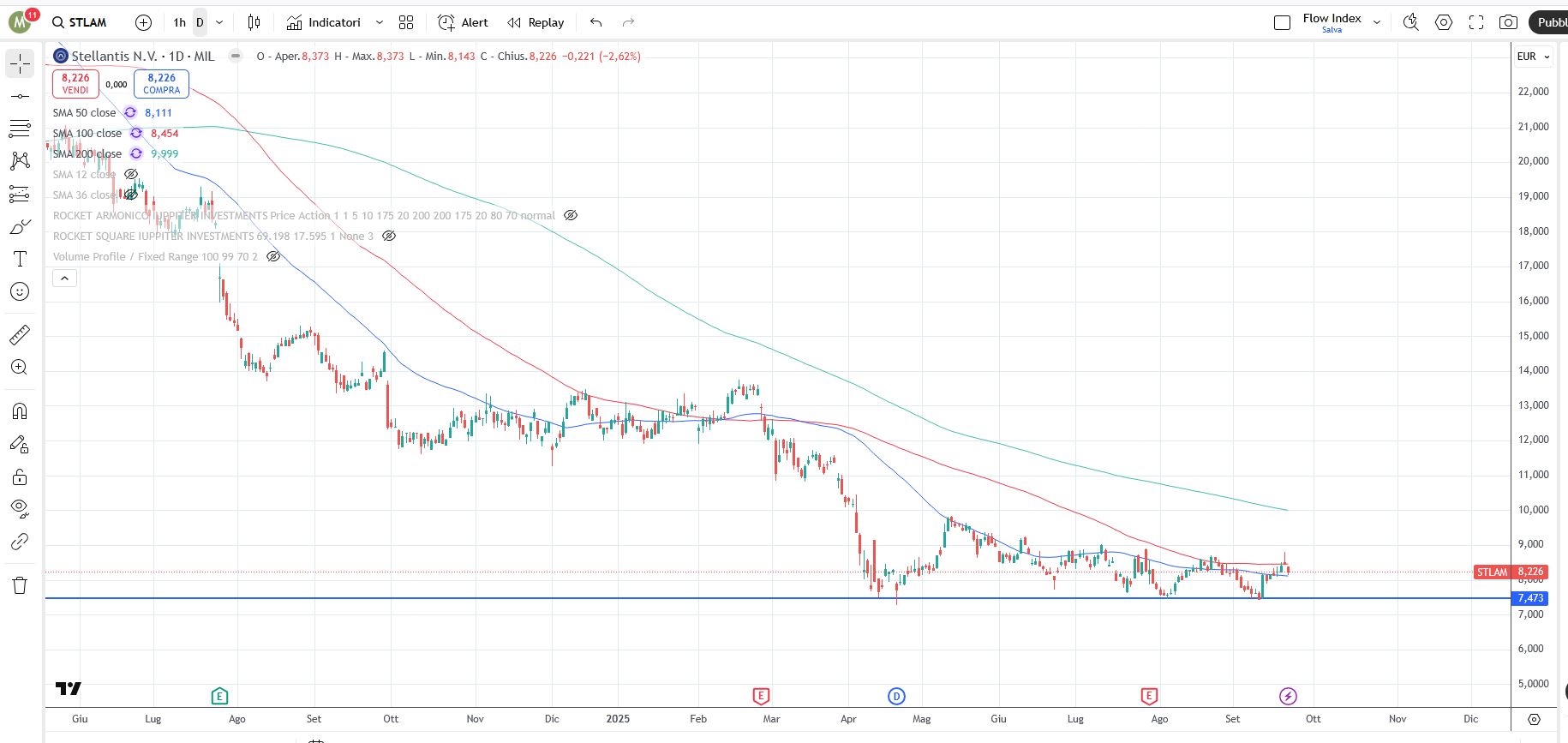Redo the last undone action
This screenshot has width=1568, height=743.
[628, 22]
